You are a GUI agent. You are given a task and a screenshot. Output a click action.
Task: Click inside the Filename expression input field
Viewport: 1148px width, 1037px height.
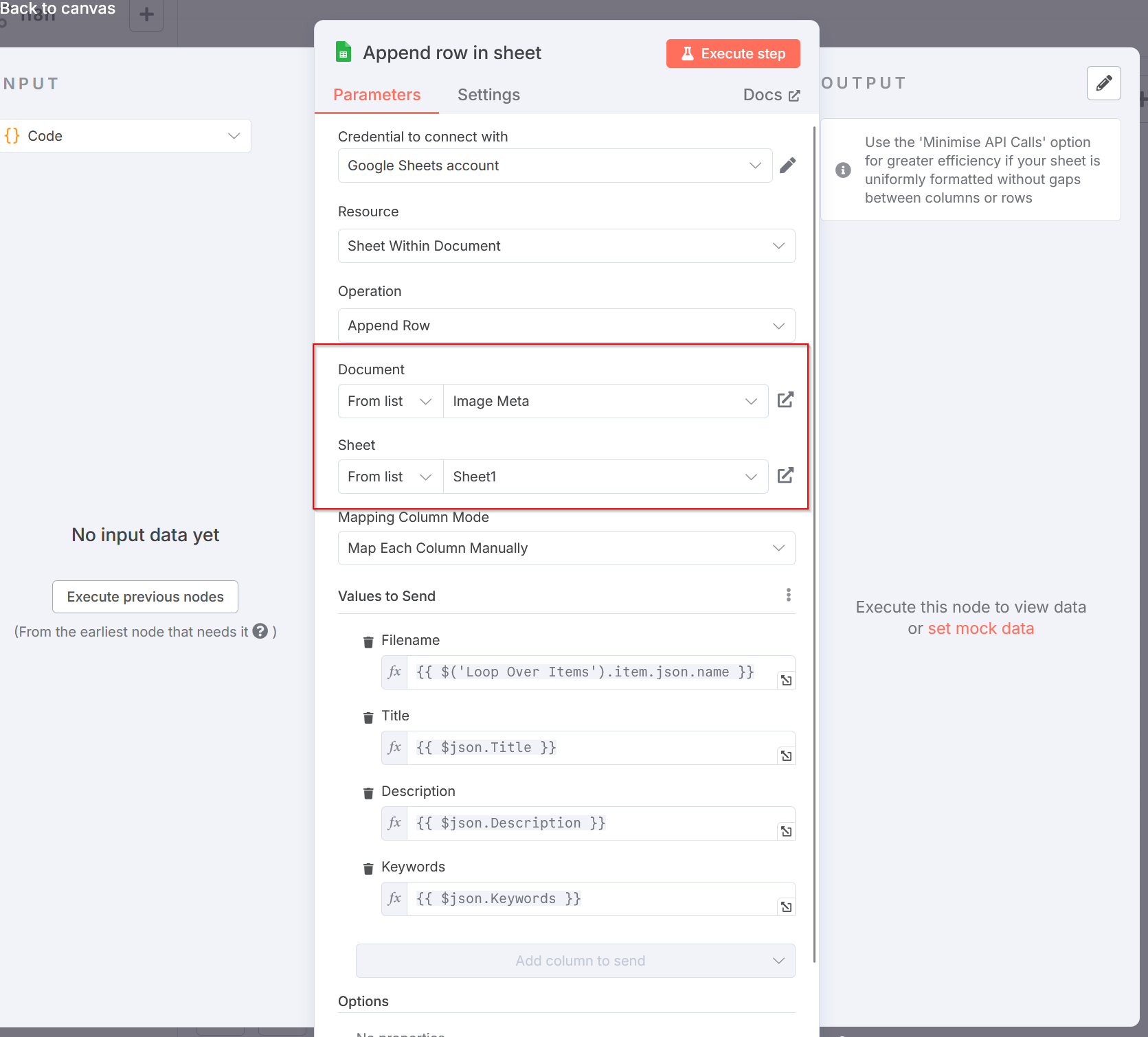coord(591,672)
